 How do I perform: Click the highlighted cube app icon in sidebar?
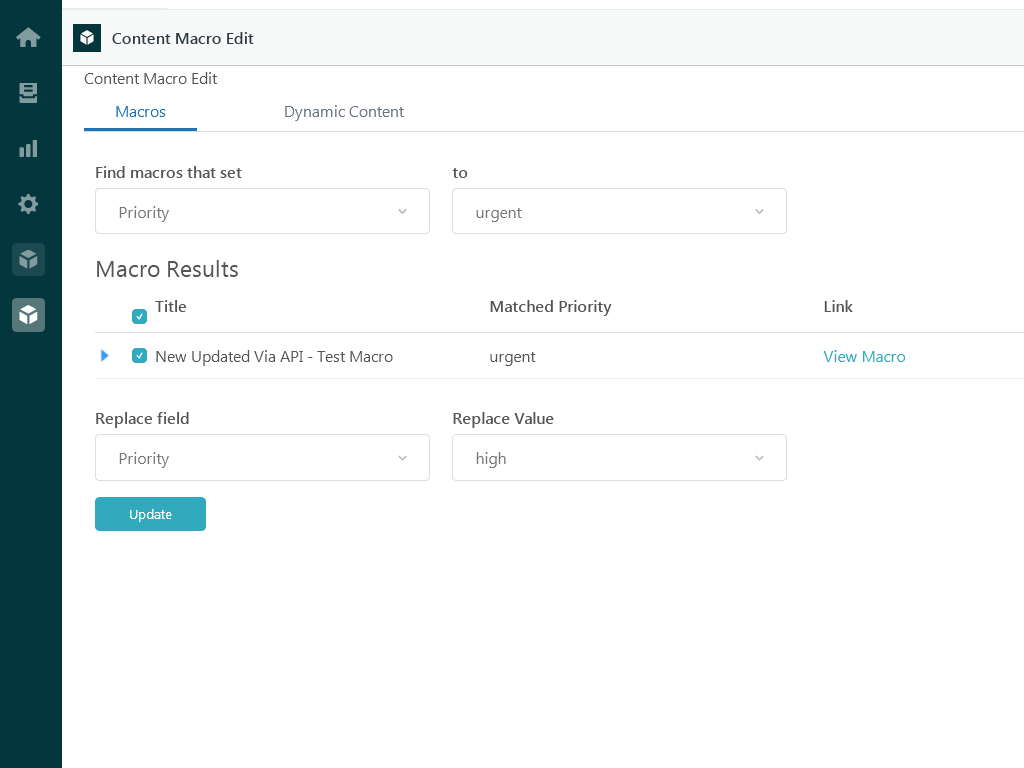[28, 315]
